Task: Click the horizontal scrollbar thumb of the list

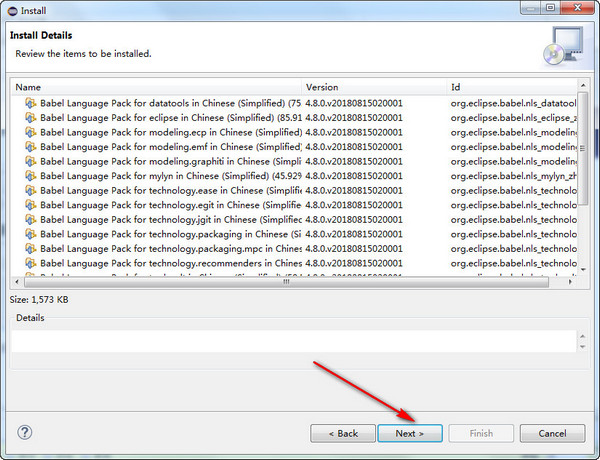Action: [x=286, y=282]
